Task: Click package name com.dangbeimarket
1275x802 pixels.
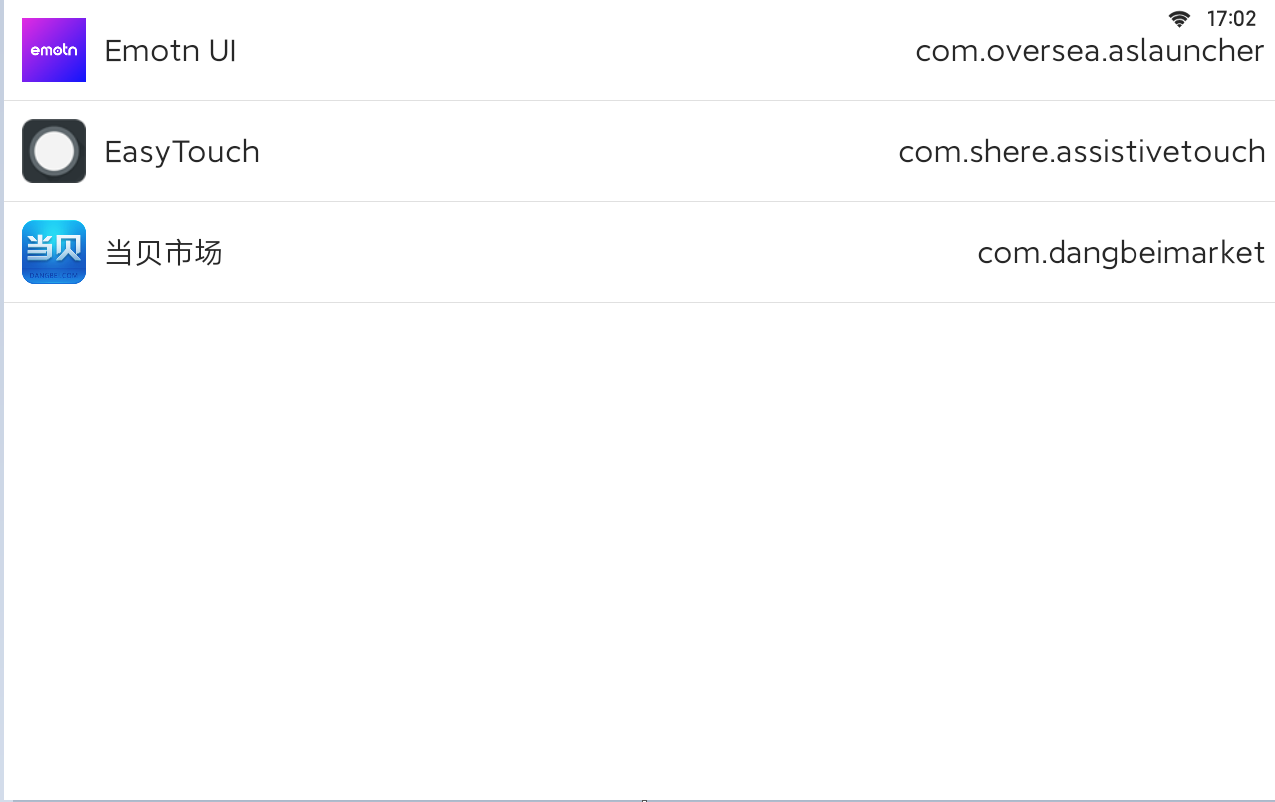Action: 1121,253
